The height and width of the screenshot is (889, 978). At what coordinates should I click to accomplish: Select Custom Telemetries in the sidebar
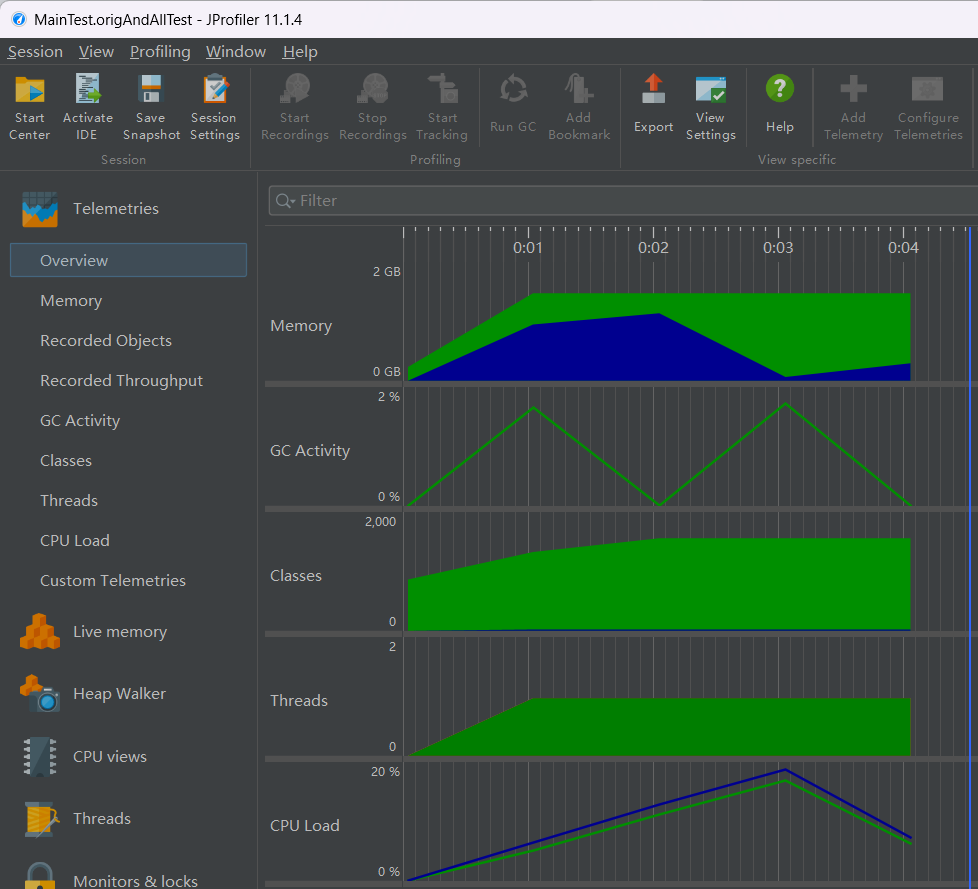113,581
